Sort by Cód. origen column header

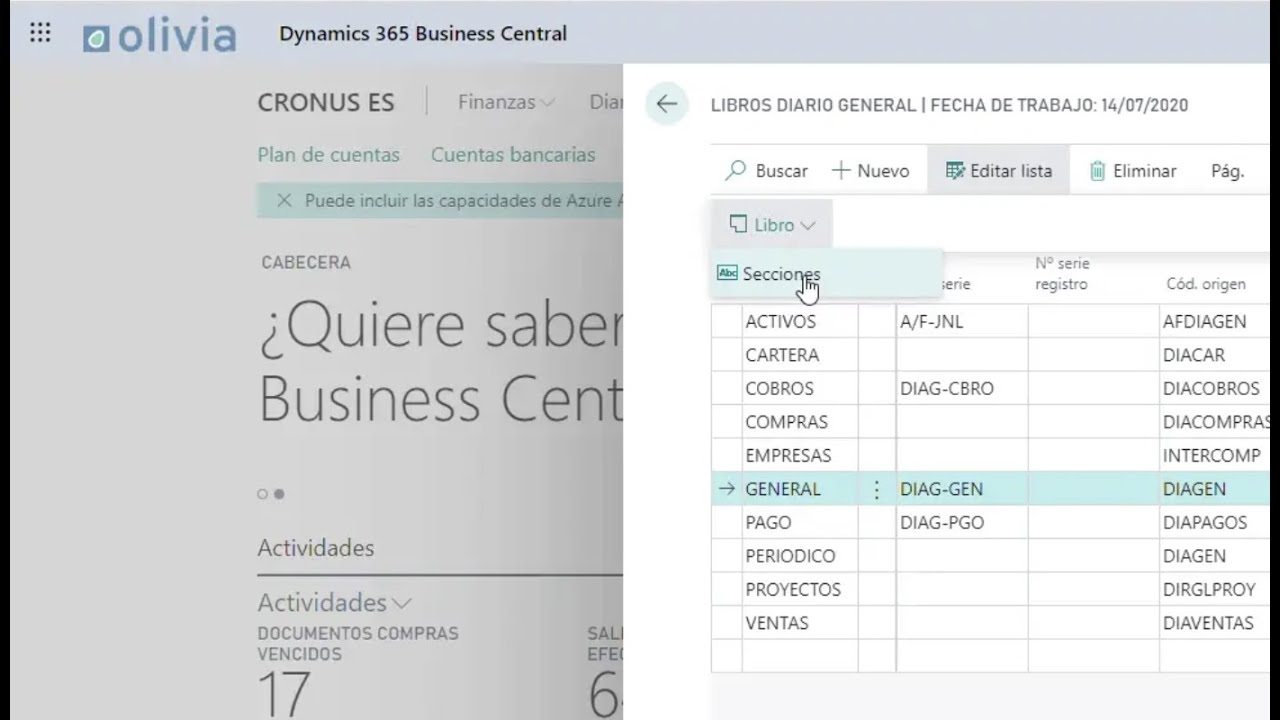1206,284
